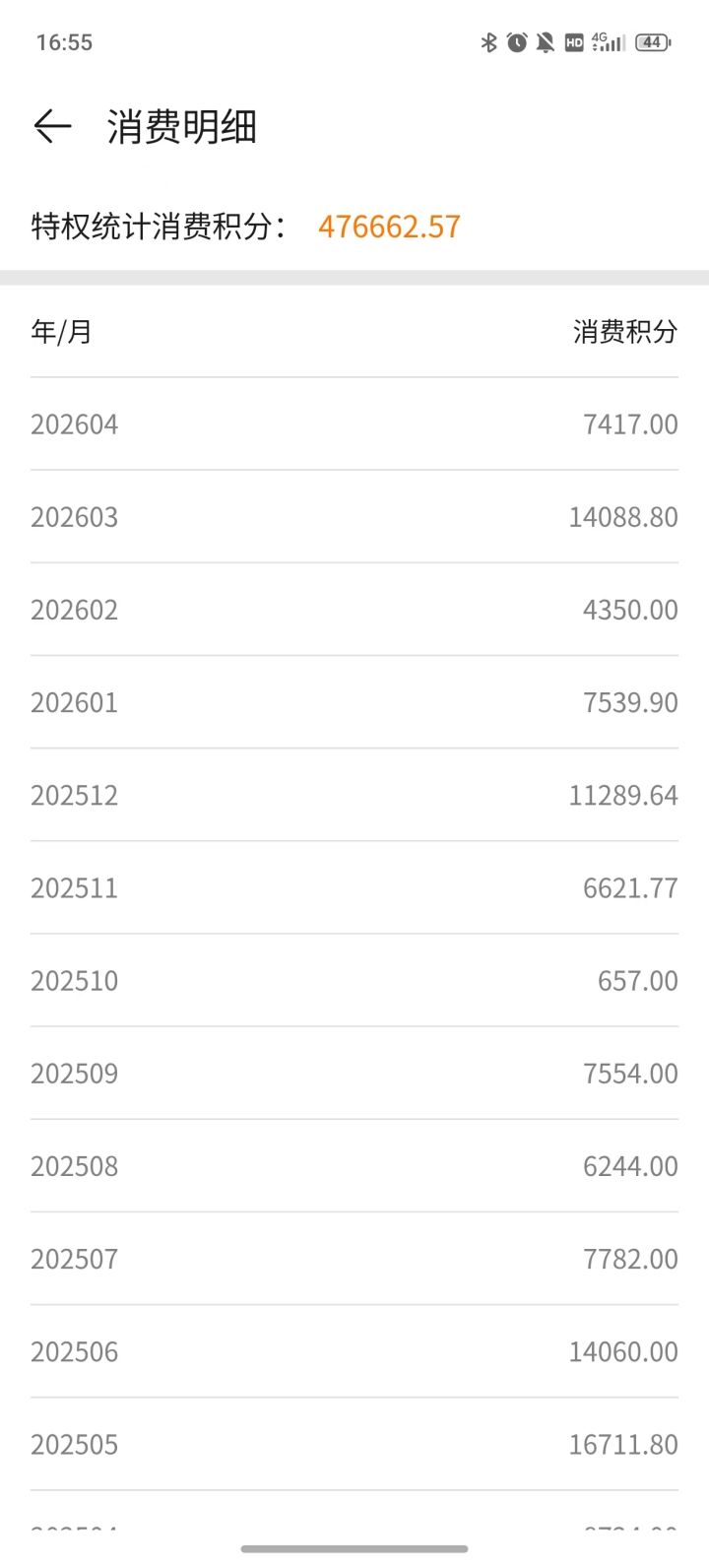Tap the 4G signal strength icon

pos(608,42)
